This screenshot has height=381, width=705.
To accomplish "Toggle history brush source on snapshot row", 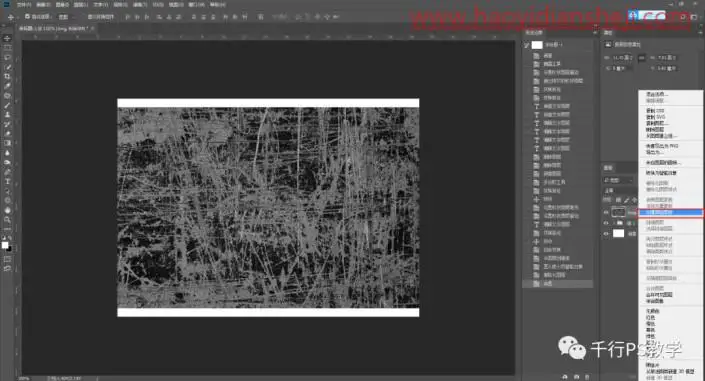I will click(527, 45).
